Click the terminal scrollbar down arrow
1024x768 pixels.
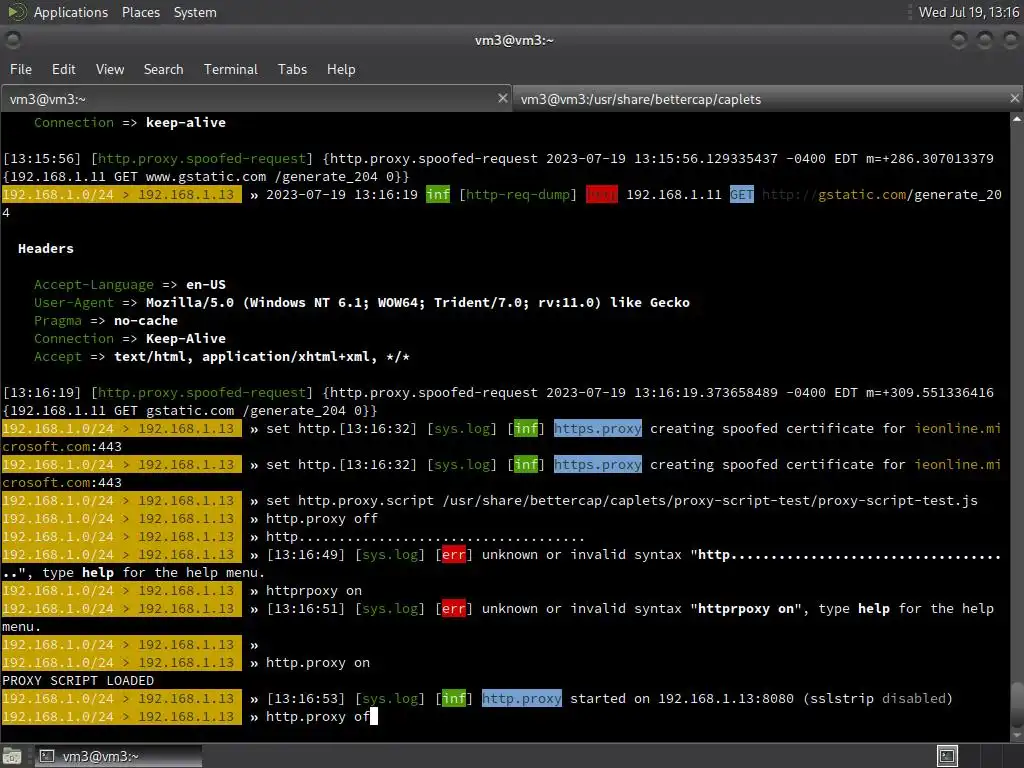click(1017, 735)
